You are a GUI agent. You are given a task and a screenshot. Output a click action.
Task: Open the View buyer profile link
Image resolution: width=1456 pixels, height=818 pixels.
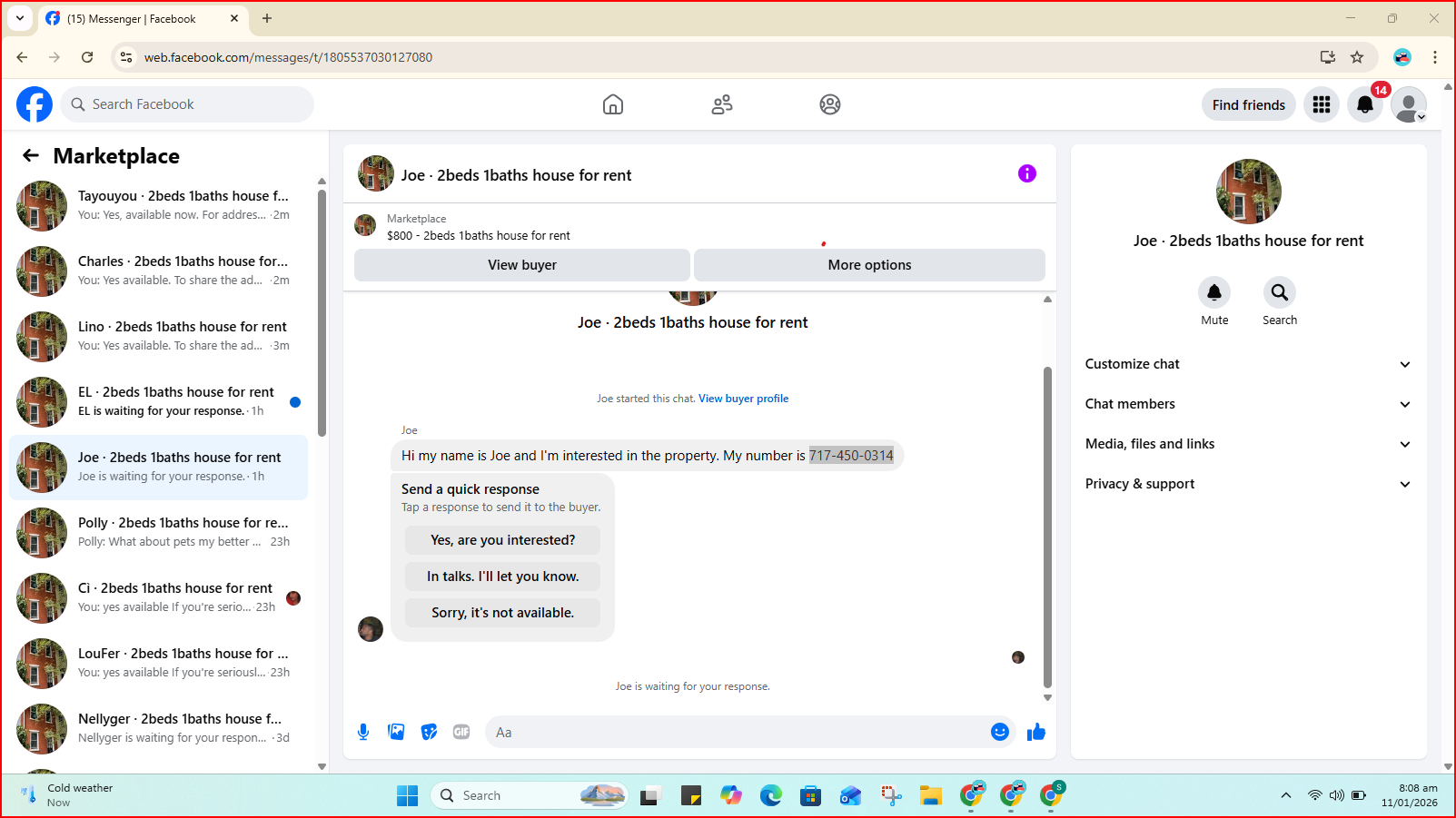pos(743,399)
